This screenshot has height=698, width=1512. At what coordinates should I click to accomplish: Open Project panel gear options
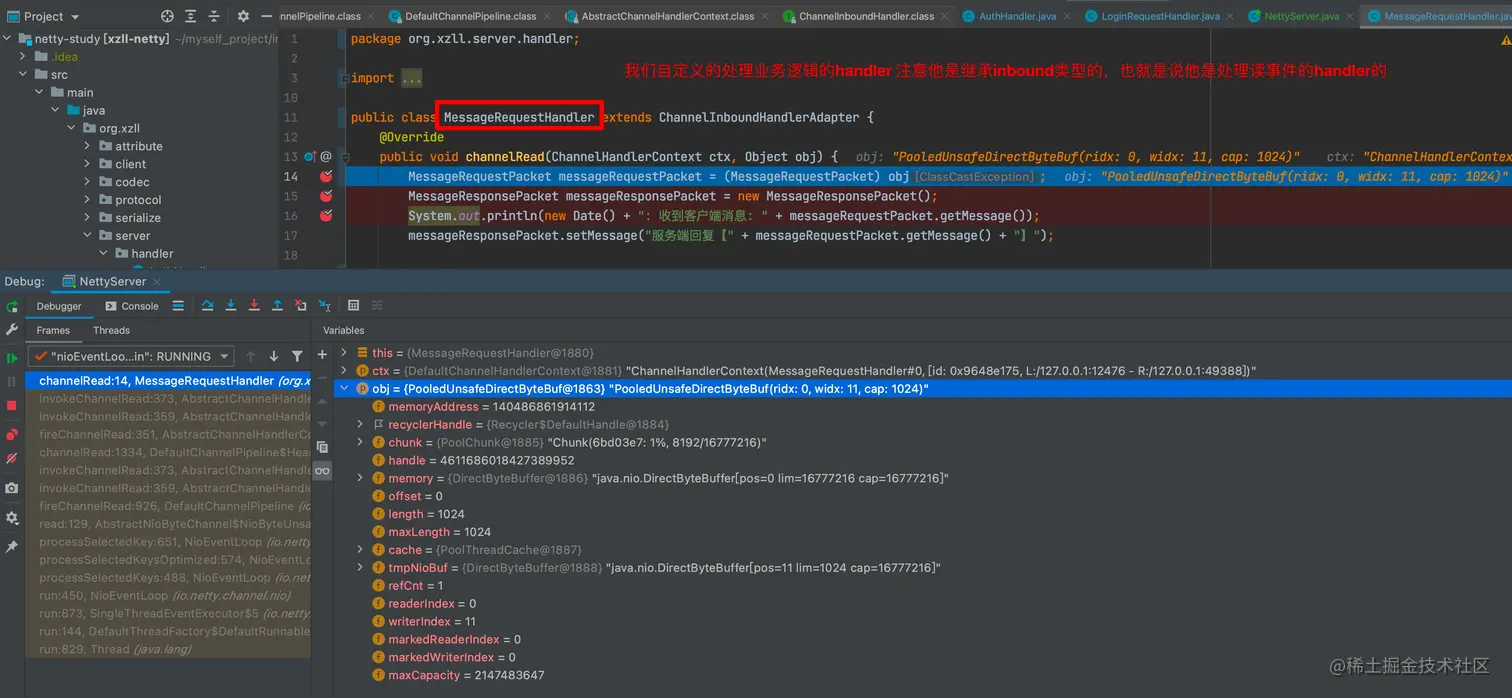point(244,16)
